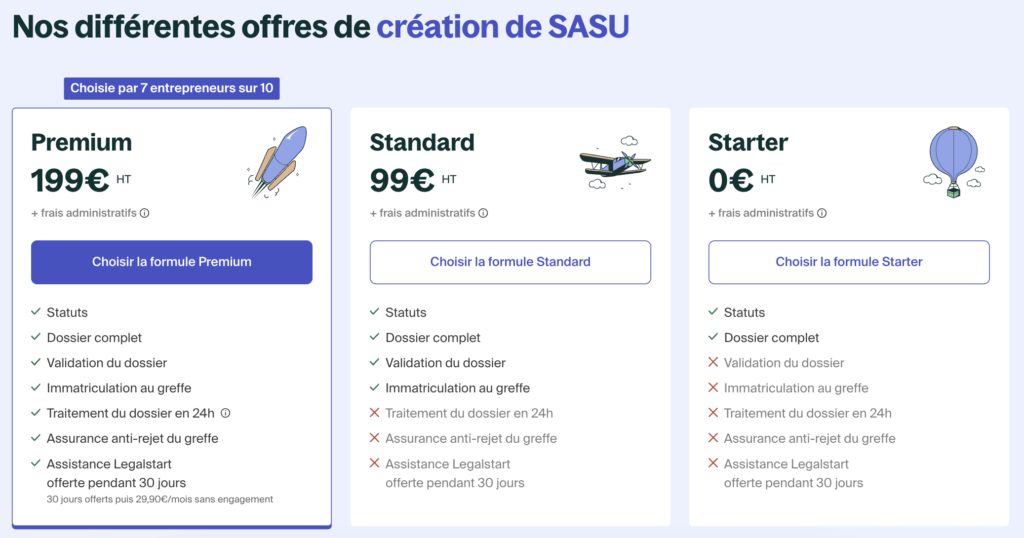1024x538 pixels.
Task: Choisir la formule Standard
Action: point(510,262)
